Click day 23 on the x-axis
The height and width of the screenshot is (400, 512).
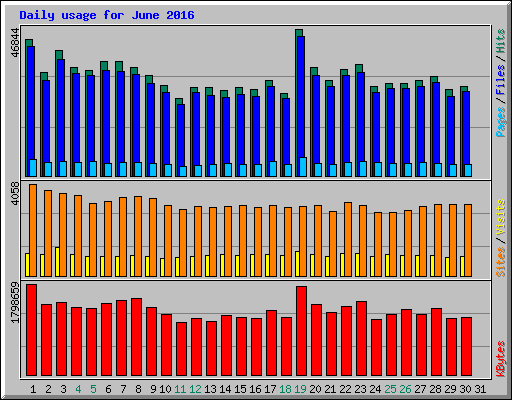click(x=360, y=389)
